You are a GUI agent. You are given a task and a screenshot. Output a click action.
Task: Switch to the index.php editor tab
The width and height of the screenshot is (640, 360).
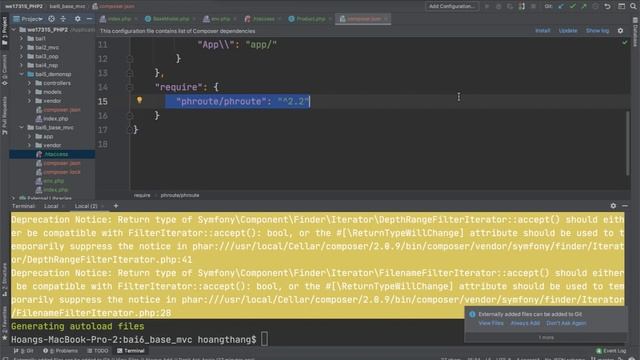click(x=119, y=19)
